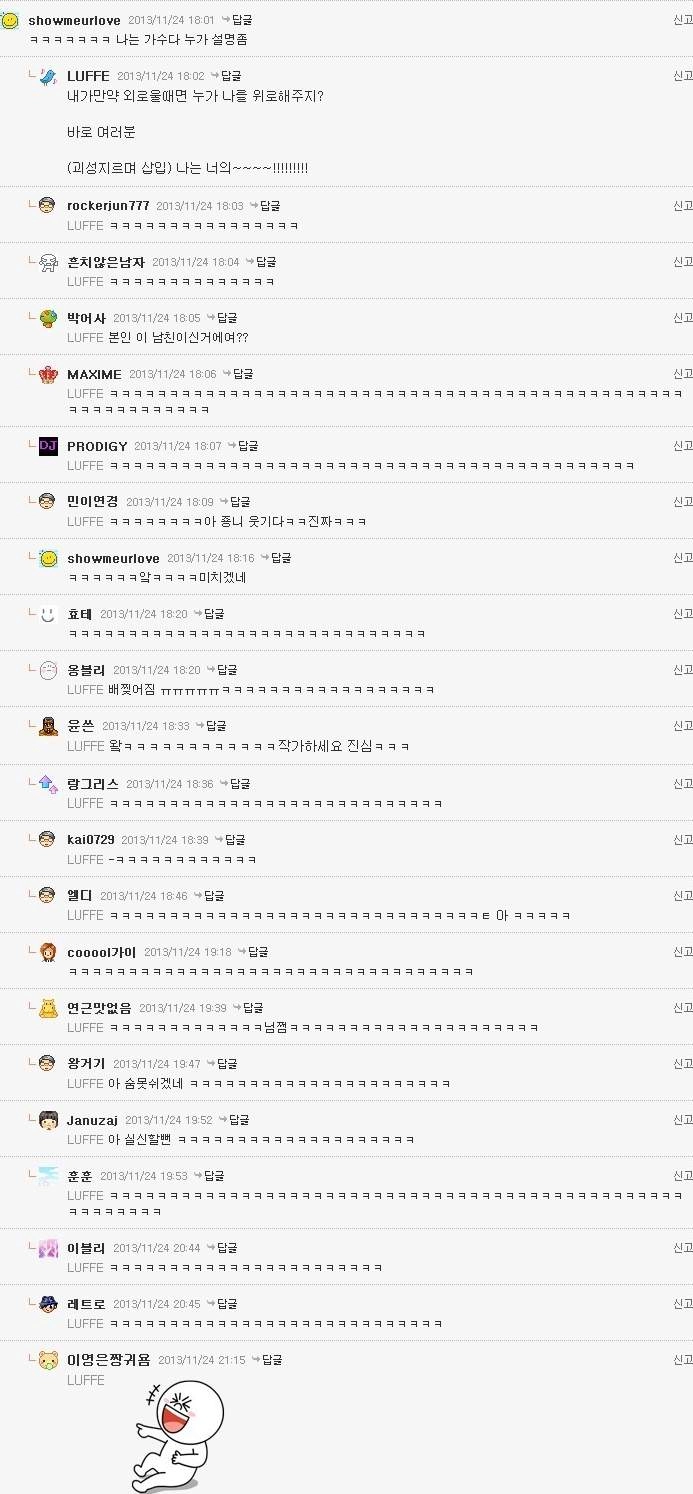This screenshot has height=1494, width=693.
Task: Report the top showmeurlove comment with 신고
Action: coord(683,20)
